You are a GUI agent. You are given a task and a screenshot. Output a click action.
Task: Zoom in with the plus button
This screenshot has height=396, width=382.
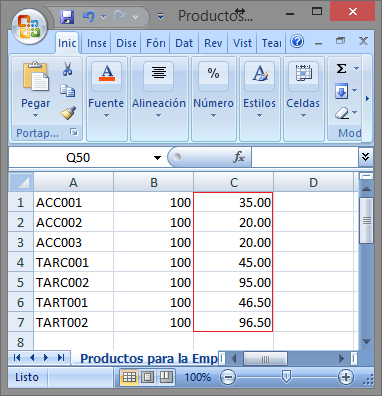click(346, 377)
